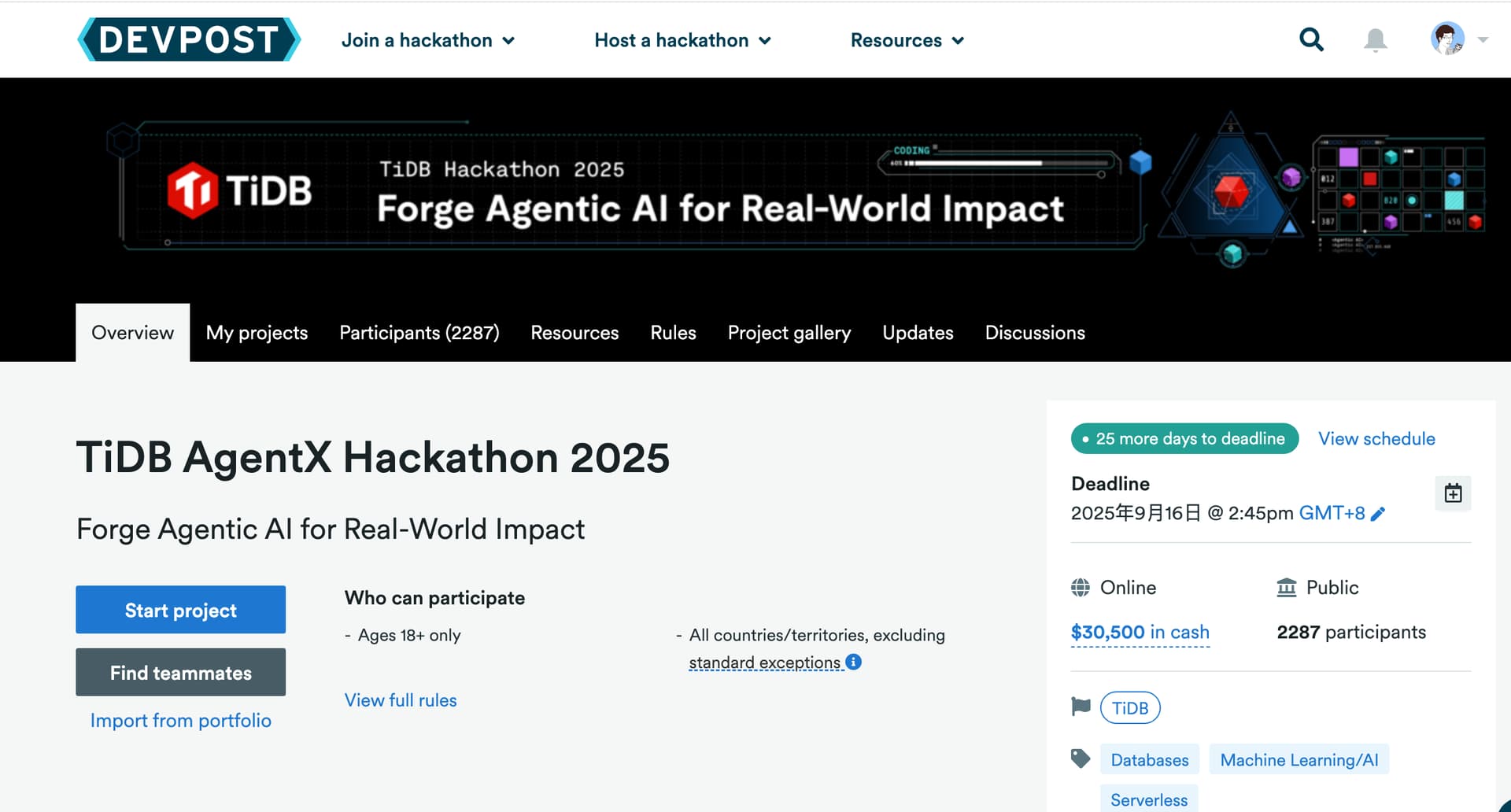
Task: Expand the Resources dropdown in top navigation
Action: click(907, 40)
